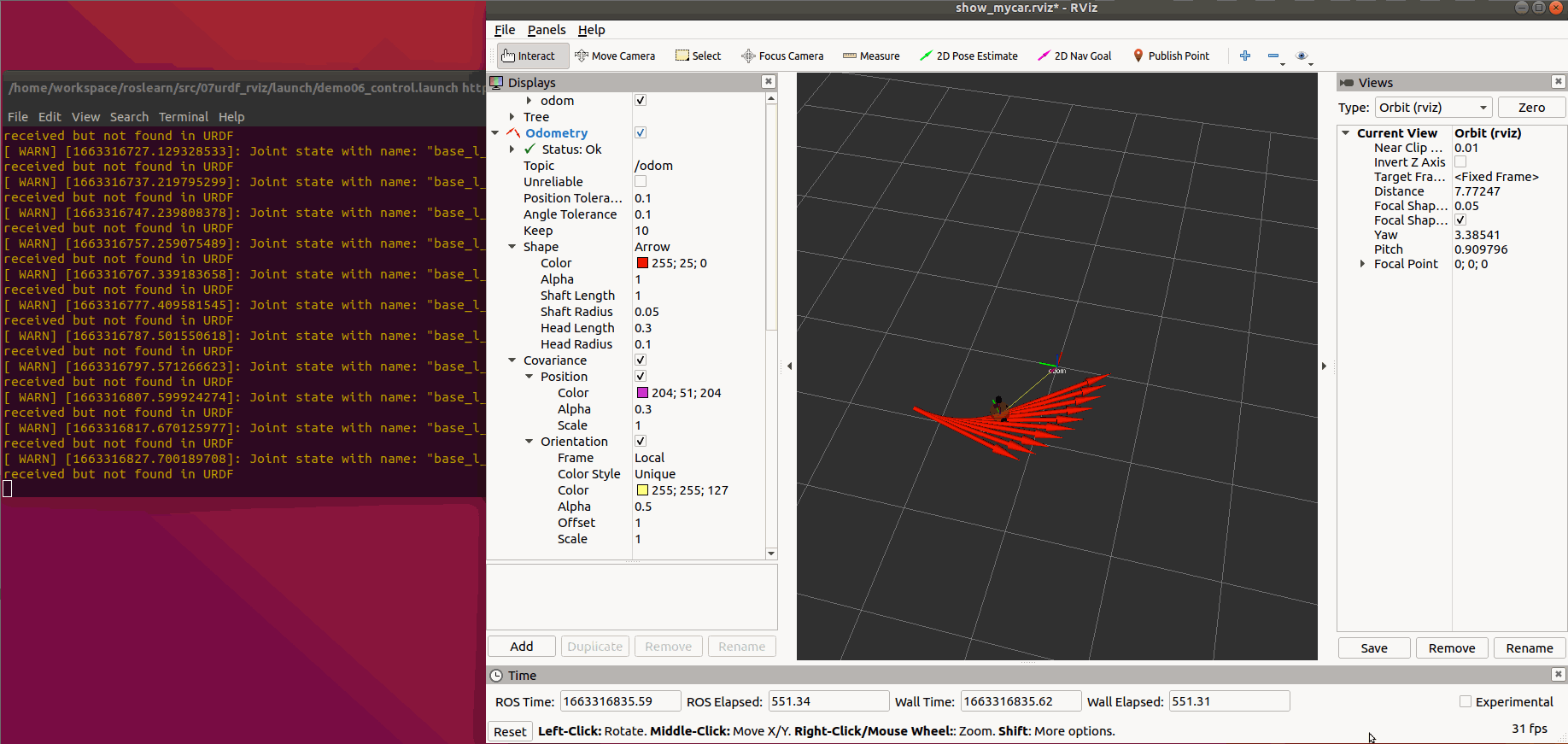Select the 2D Pose Estimate tool

(968, 56)
